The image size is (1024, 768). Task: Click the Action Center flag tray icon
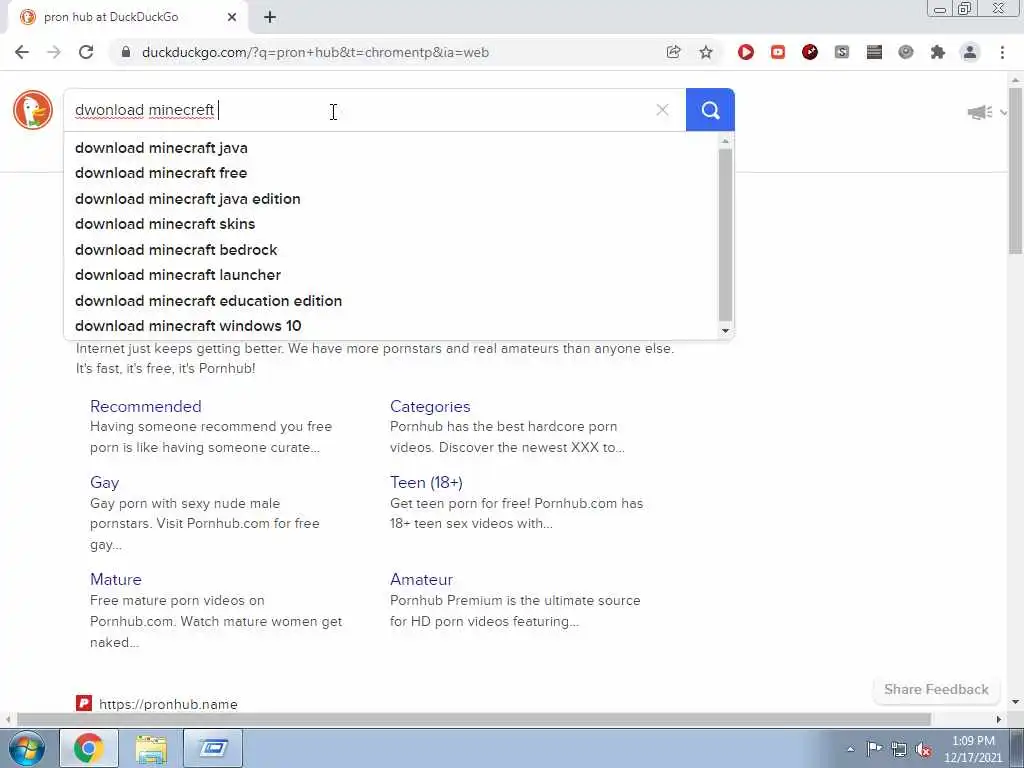coord(874,749)
